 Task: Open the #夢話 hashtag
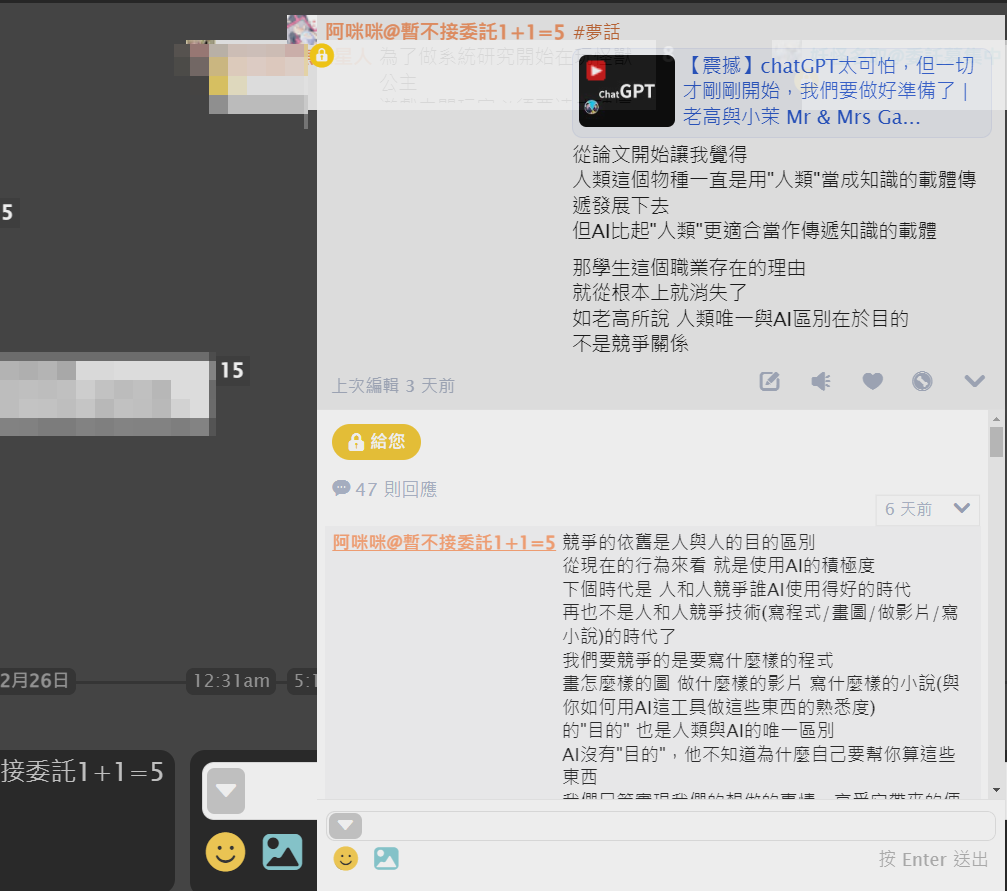click(x=597, y=31)
